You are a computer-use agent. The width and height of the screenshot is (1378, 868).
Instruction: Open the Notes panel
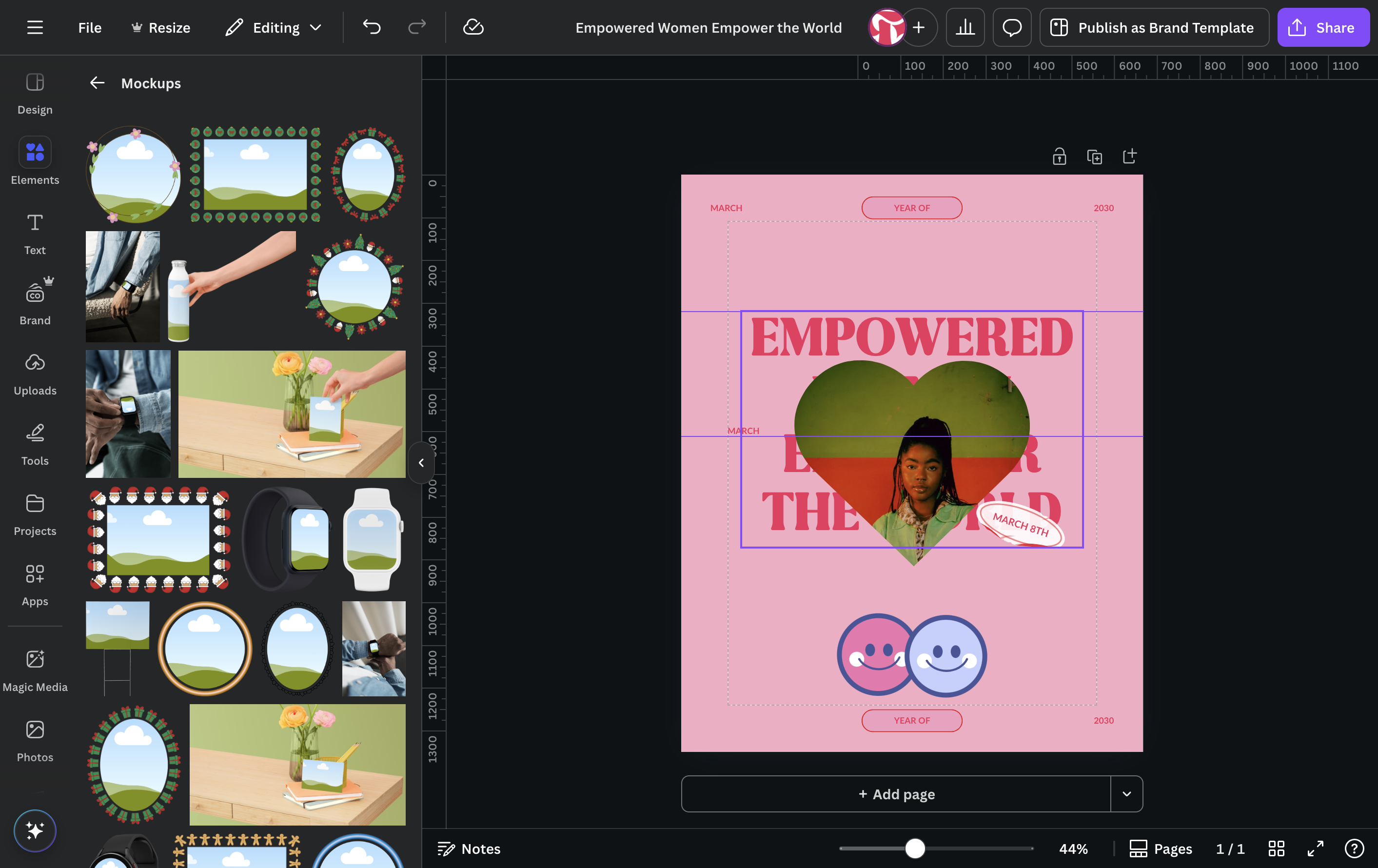point(469,848)
